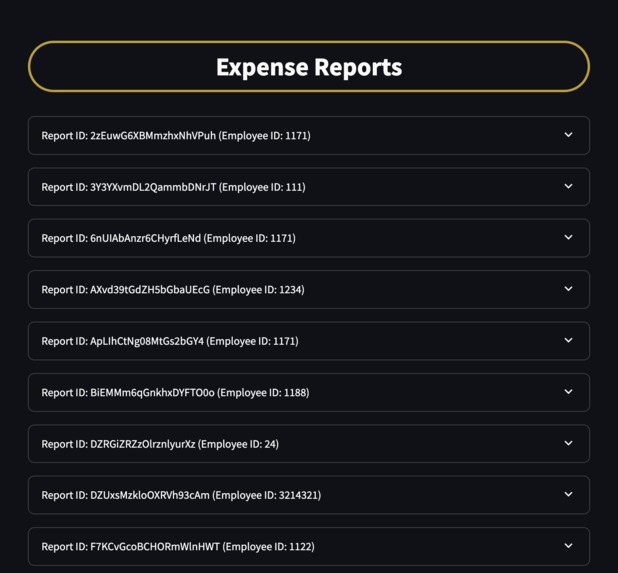
Task: Click text 'Report ID: 3Y3YXvmDL2QammbDNrJT (Employee ID: 111)'
Action: click(173, 187)
